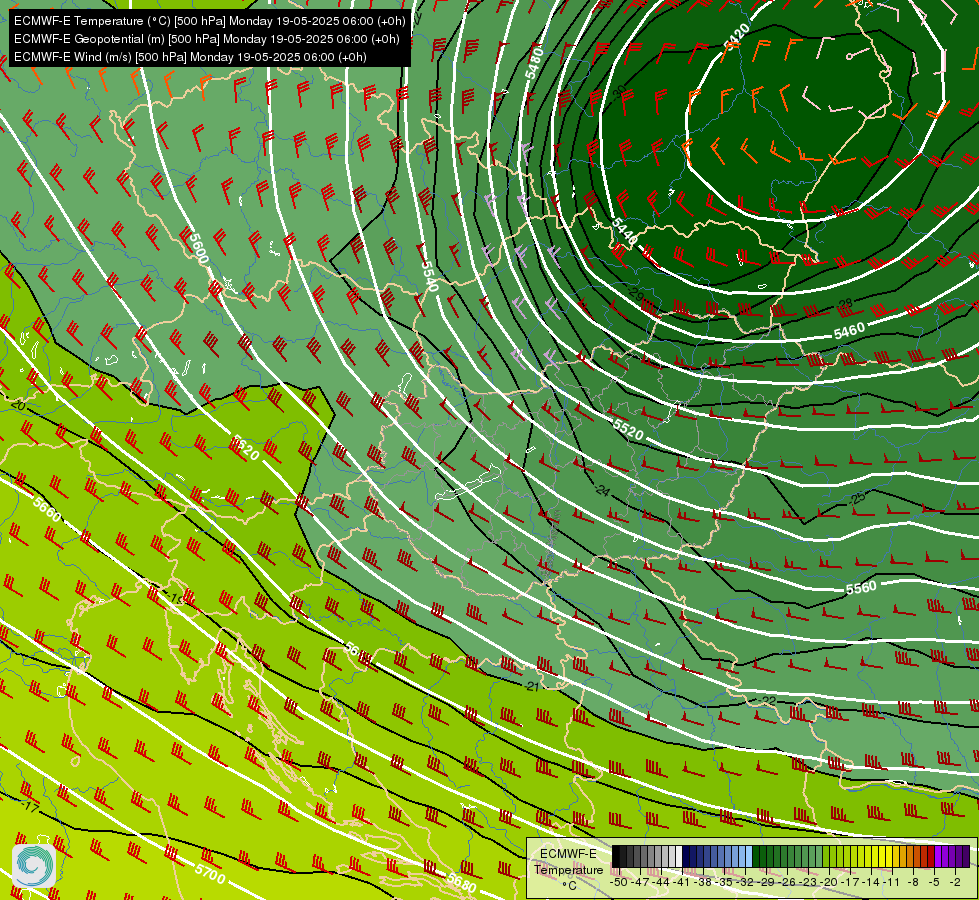The width and height of the screenshot is (979, 900).
Task: Click the -22 isotherm label on the map
Action: point(769,701)
